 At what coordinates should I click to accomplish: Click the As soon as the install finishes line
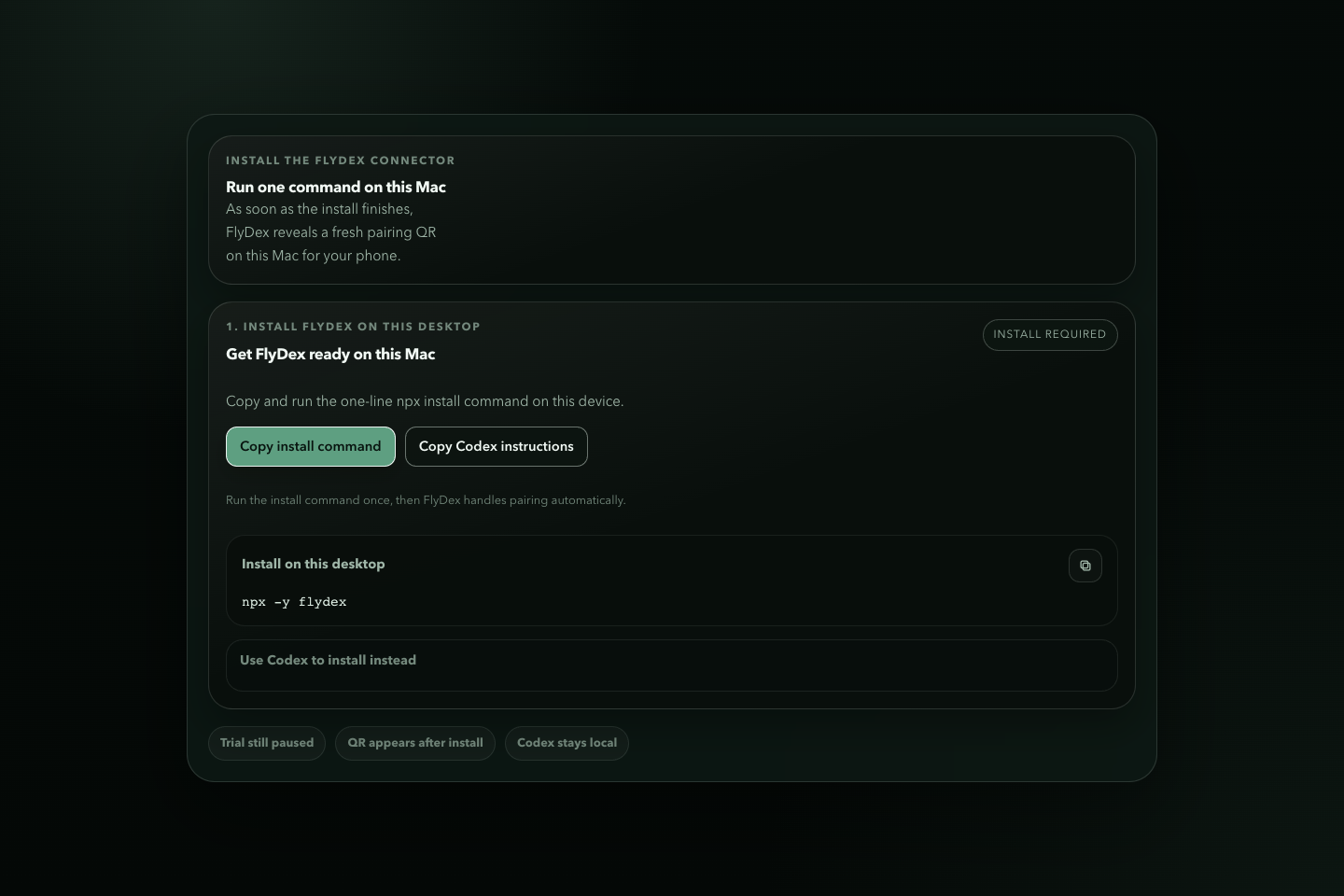[x=319, y=209]
